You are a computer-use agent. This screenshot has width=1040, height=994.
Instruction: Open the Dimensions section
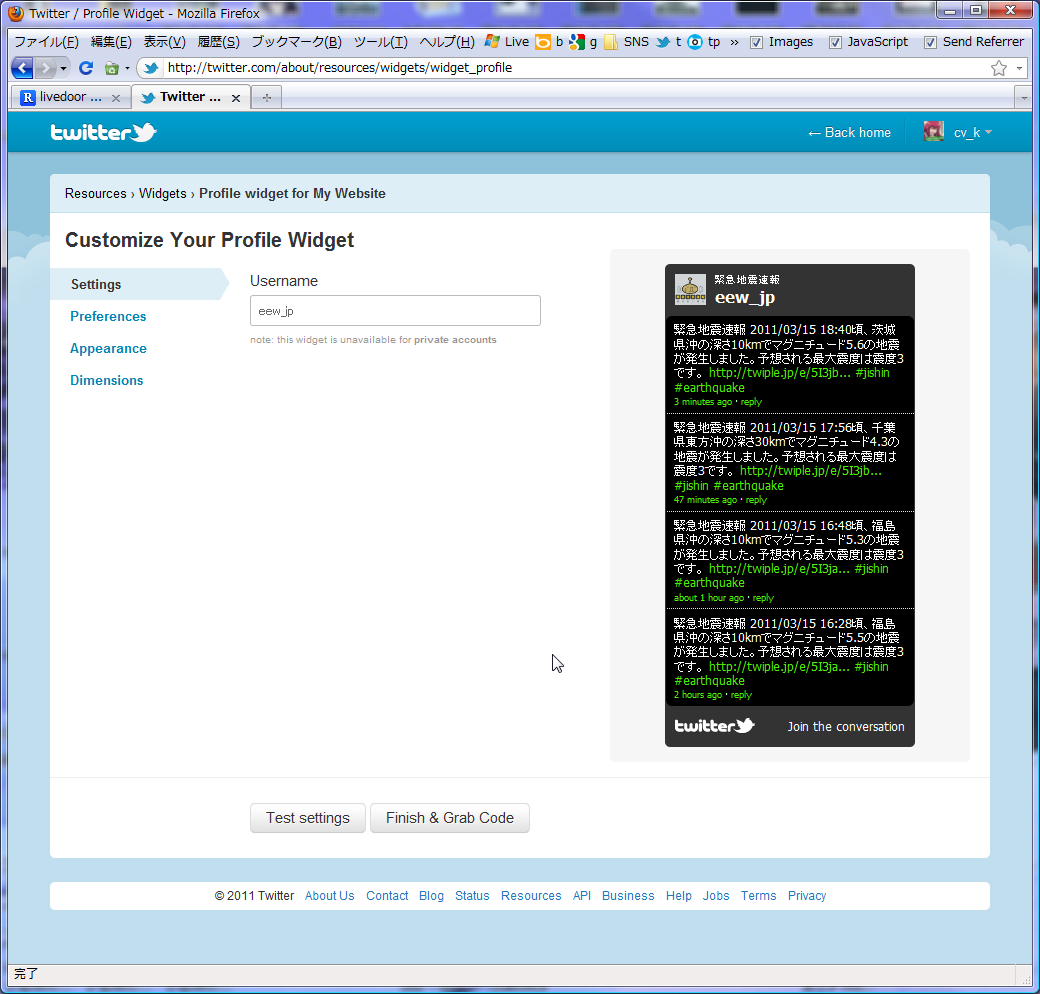click(x=107, y=380)
